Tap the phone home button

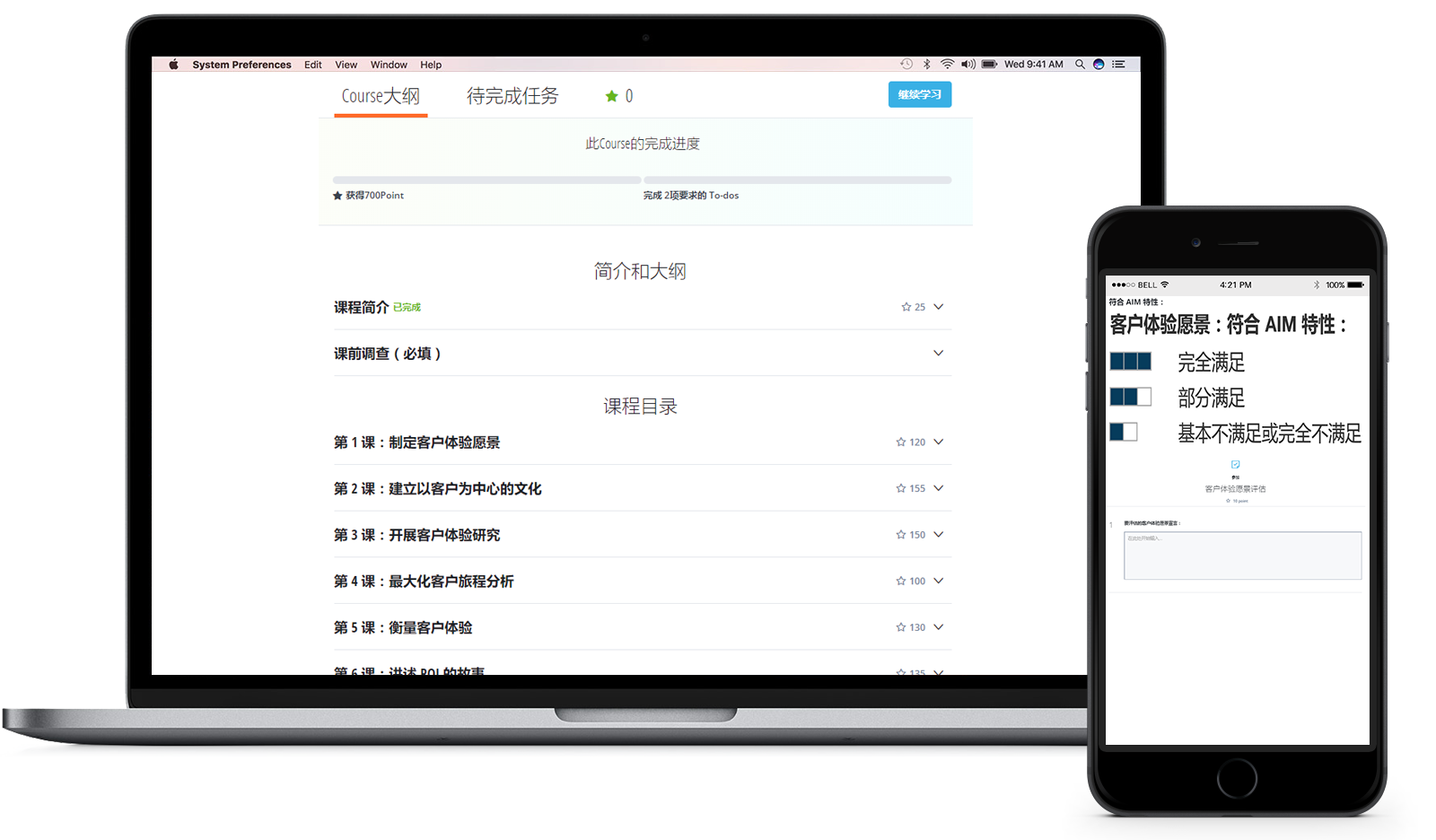[x=1237, y=778]
